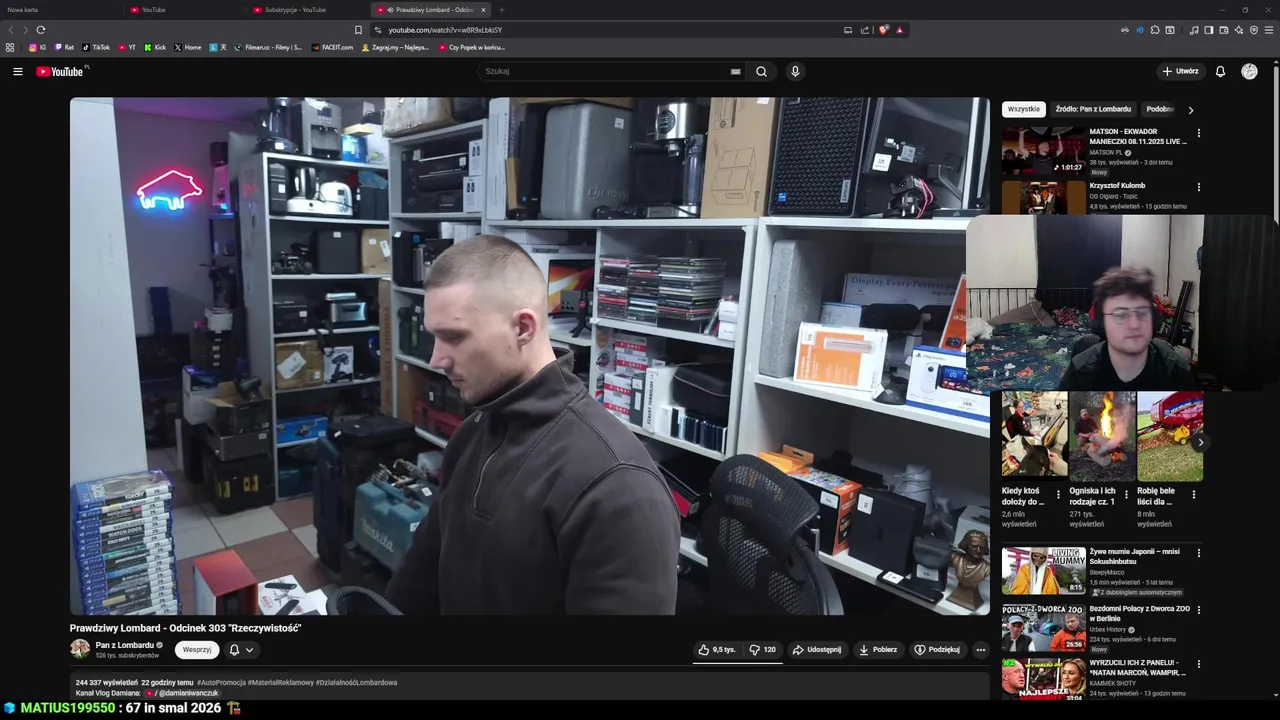Open the IG bookmark

tap(37, 47)
